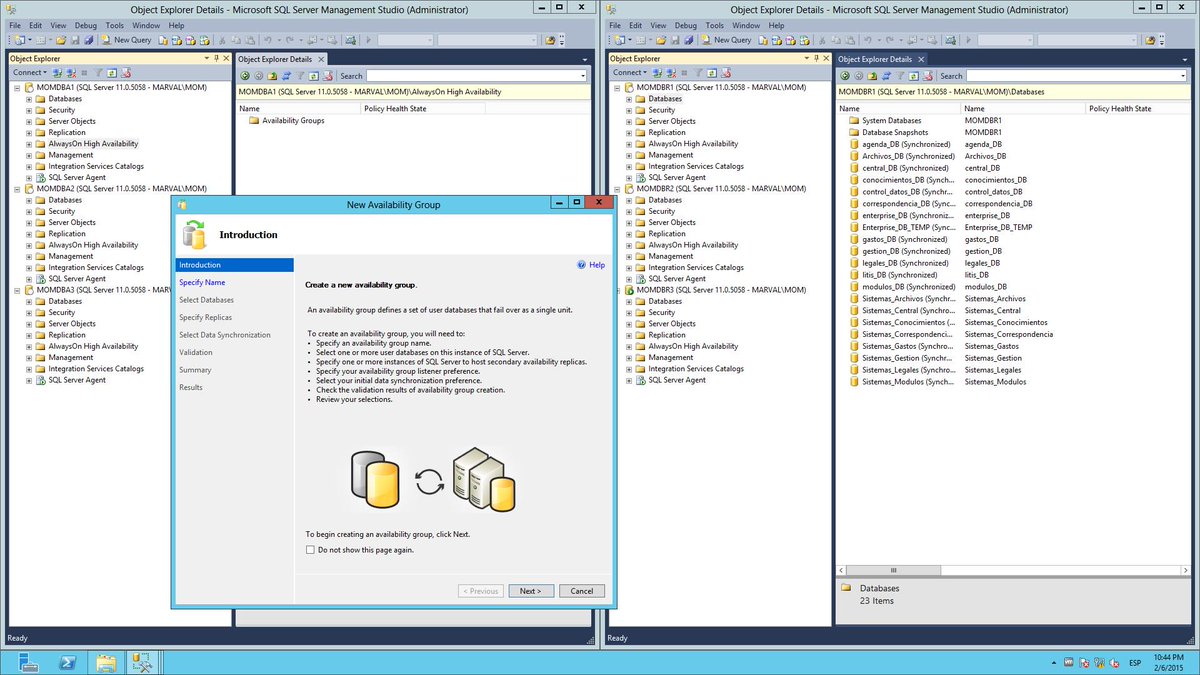
Task: Click Connect Object Explorer icon in left window
Action: point(57,72)
